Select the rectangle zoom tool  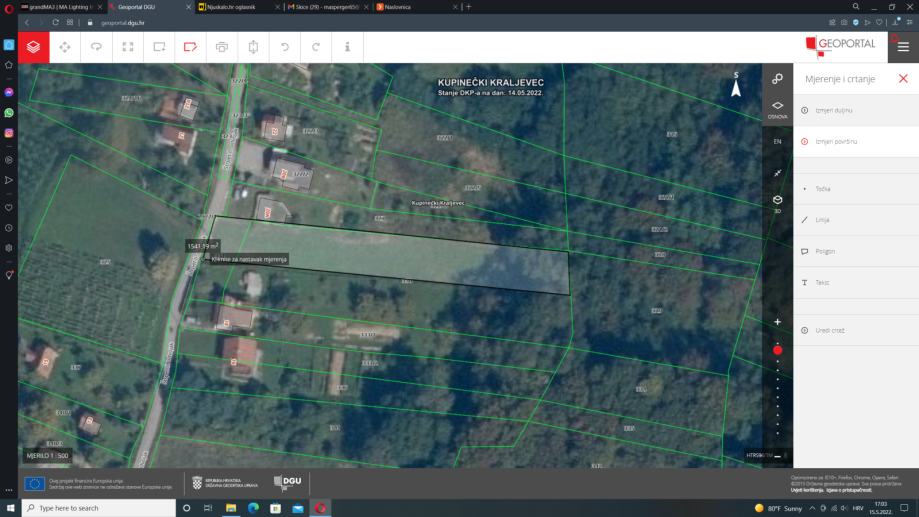point(159,47)
